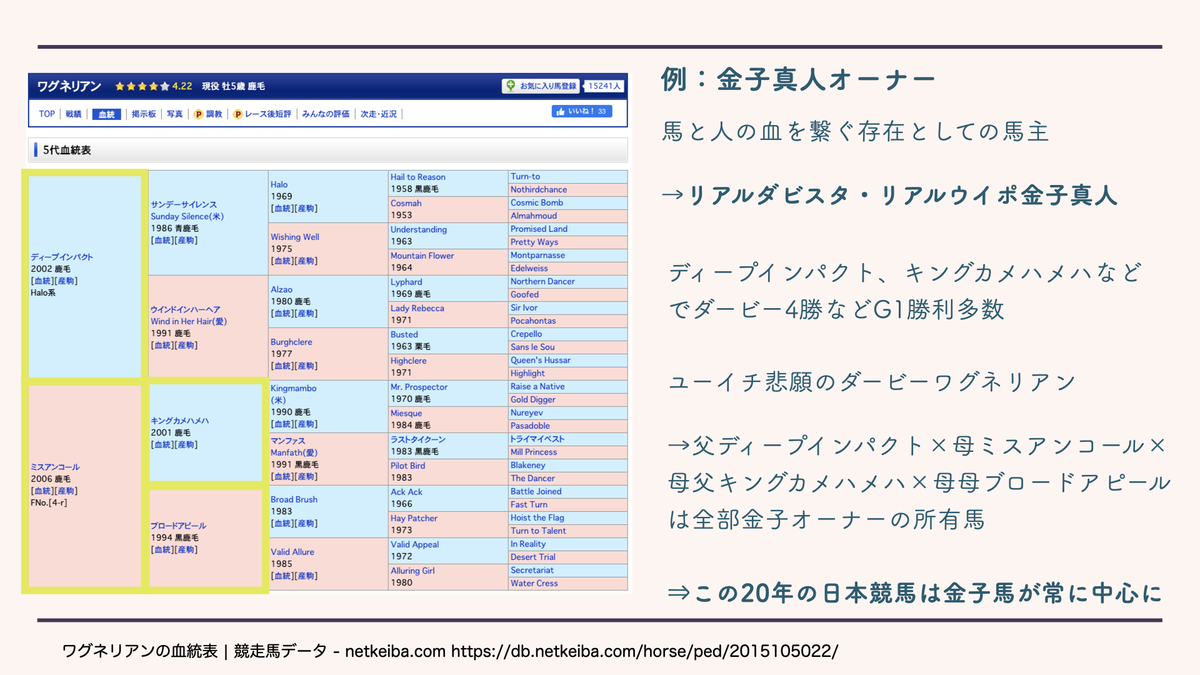Open the ラストタイクーン link
This screenshot has width=1200, height=675.
pos(418,439)
